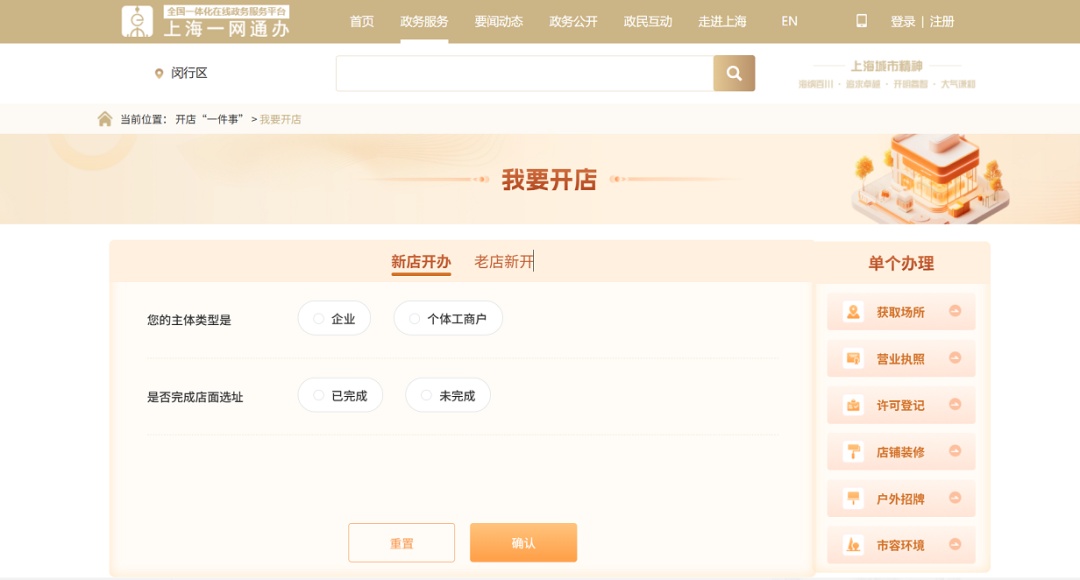Expand the 户外招牌 arrow
The height and width of the screenshot is (580, 1080).
(955, 498)
